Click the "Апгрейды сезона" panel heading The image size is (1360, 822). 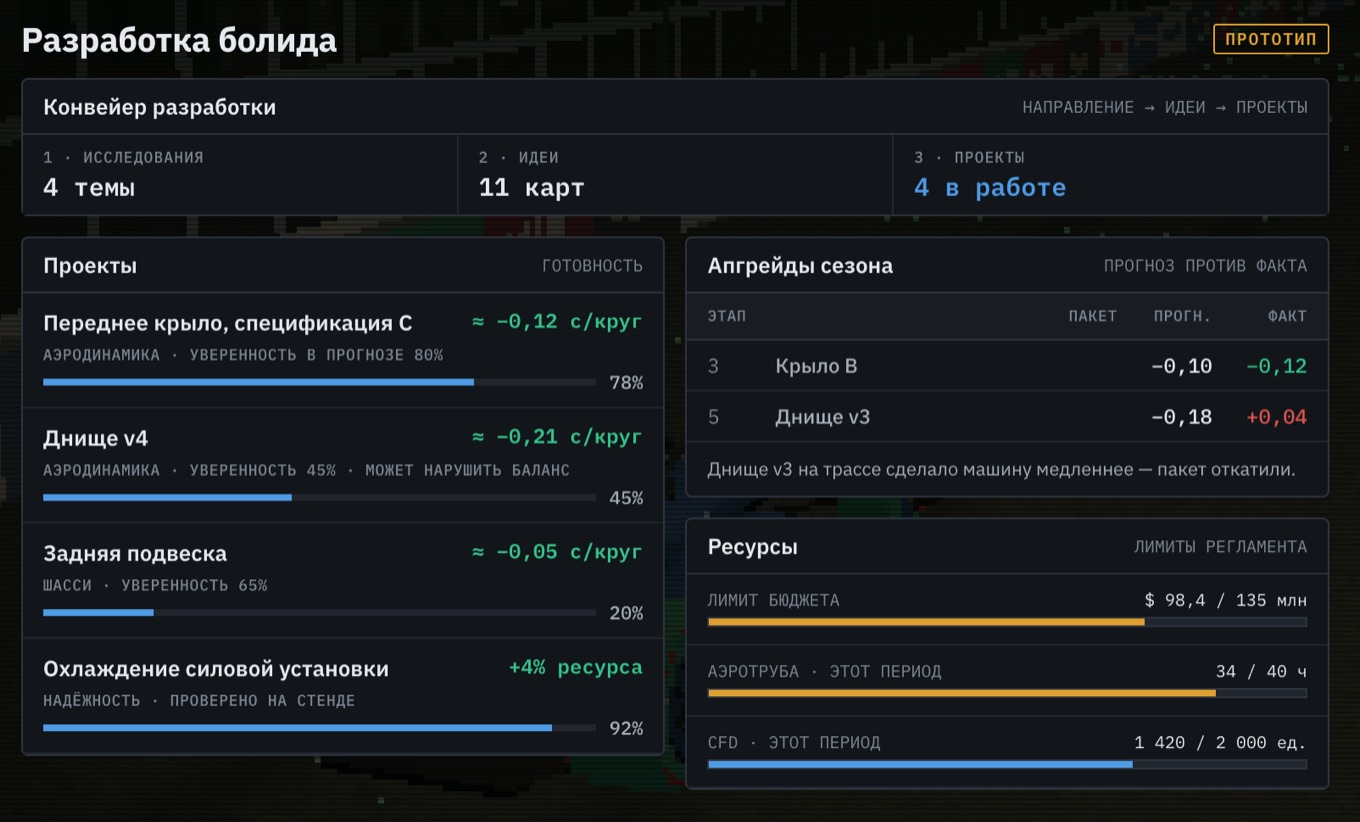coord(800,266)
